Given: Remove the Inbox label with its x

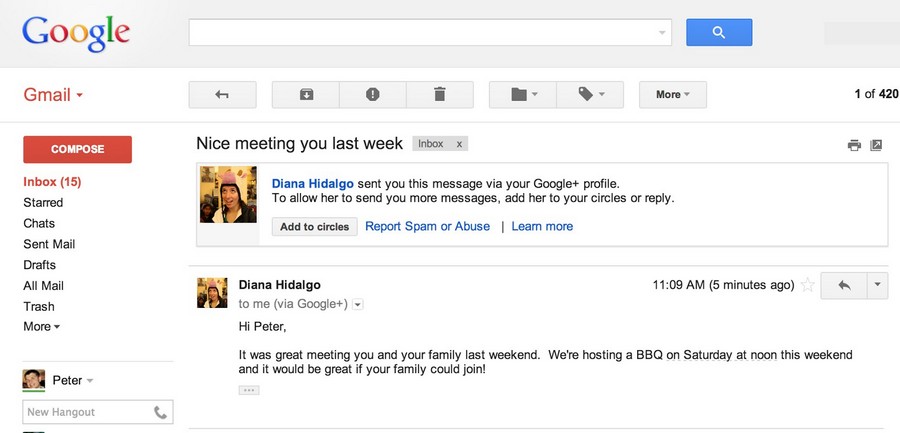Looking at the screenshot, I should 459,144.
